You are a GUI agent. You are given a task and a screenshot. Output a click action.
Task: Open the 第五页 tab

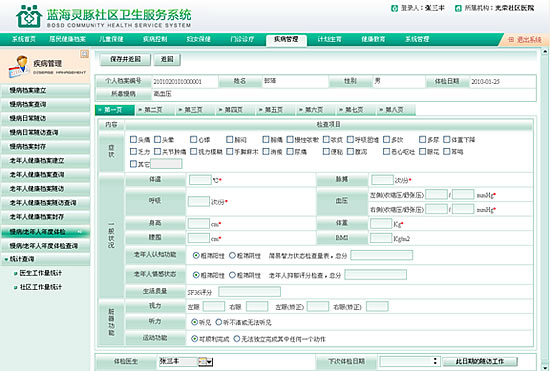click(x=274, y=110)
